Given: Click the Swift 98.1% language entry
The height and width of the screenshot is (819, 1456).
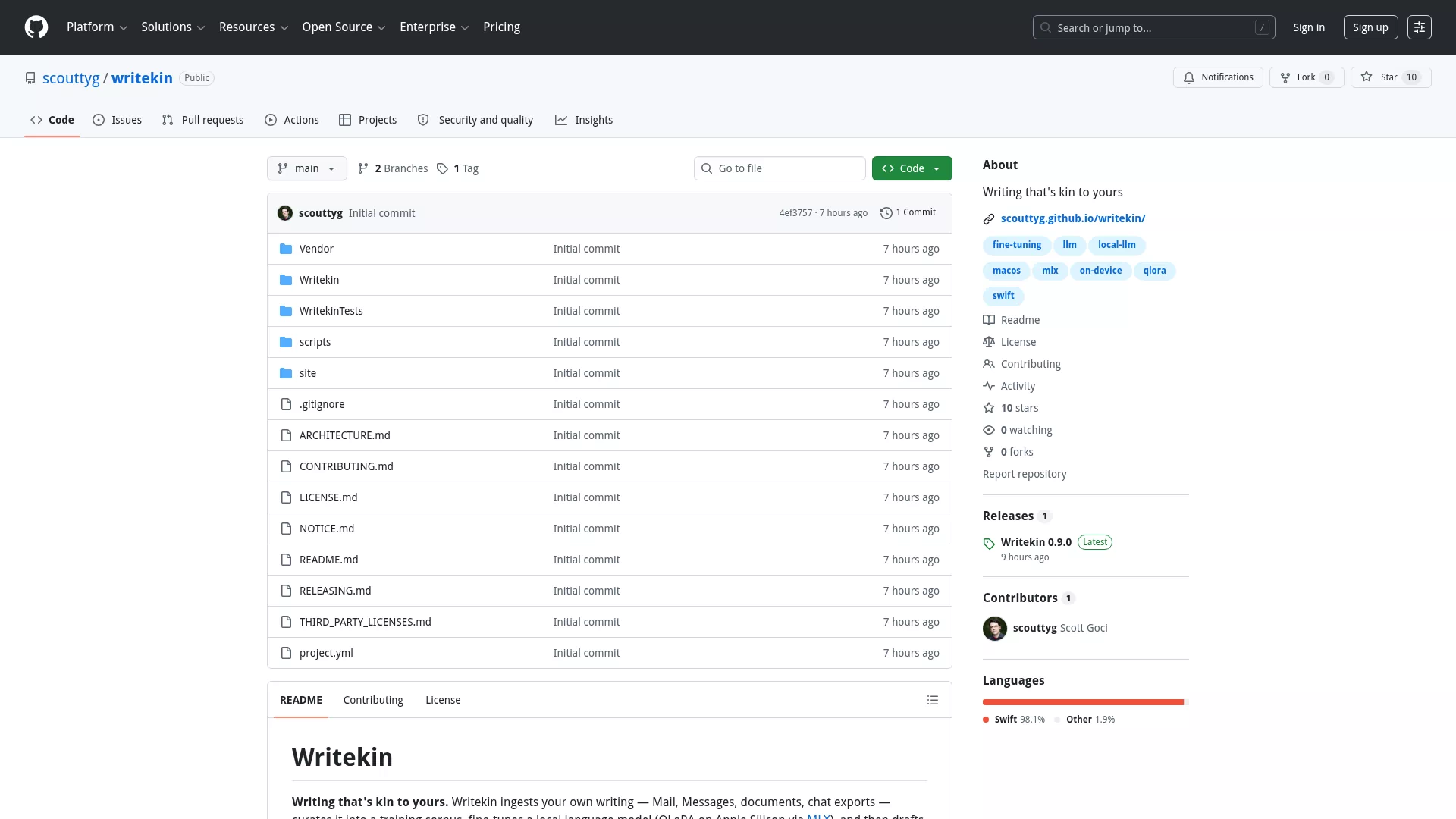Looking at the screenshot, I should click(1014, 720).
